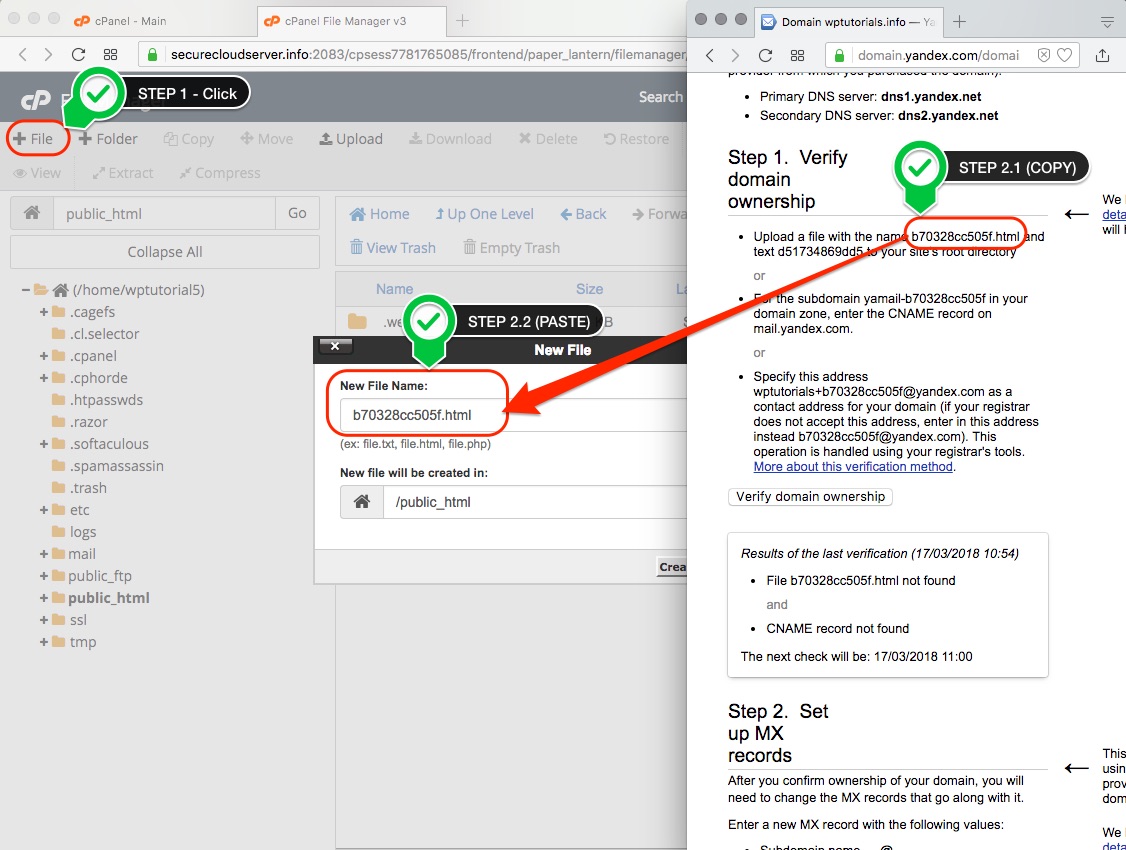Screen dimensions: 1126x850
Task: Click the Restore toolbar item
Action: coord(636,139)
